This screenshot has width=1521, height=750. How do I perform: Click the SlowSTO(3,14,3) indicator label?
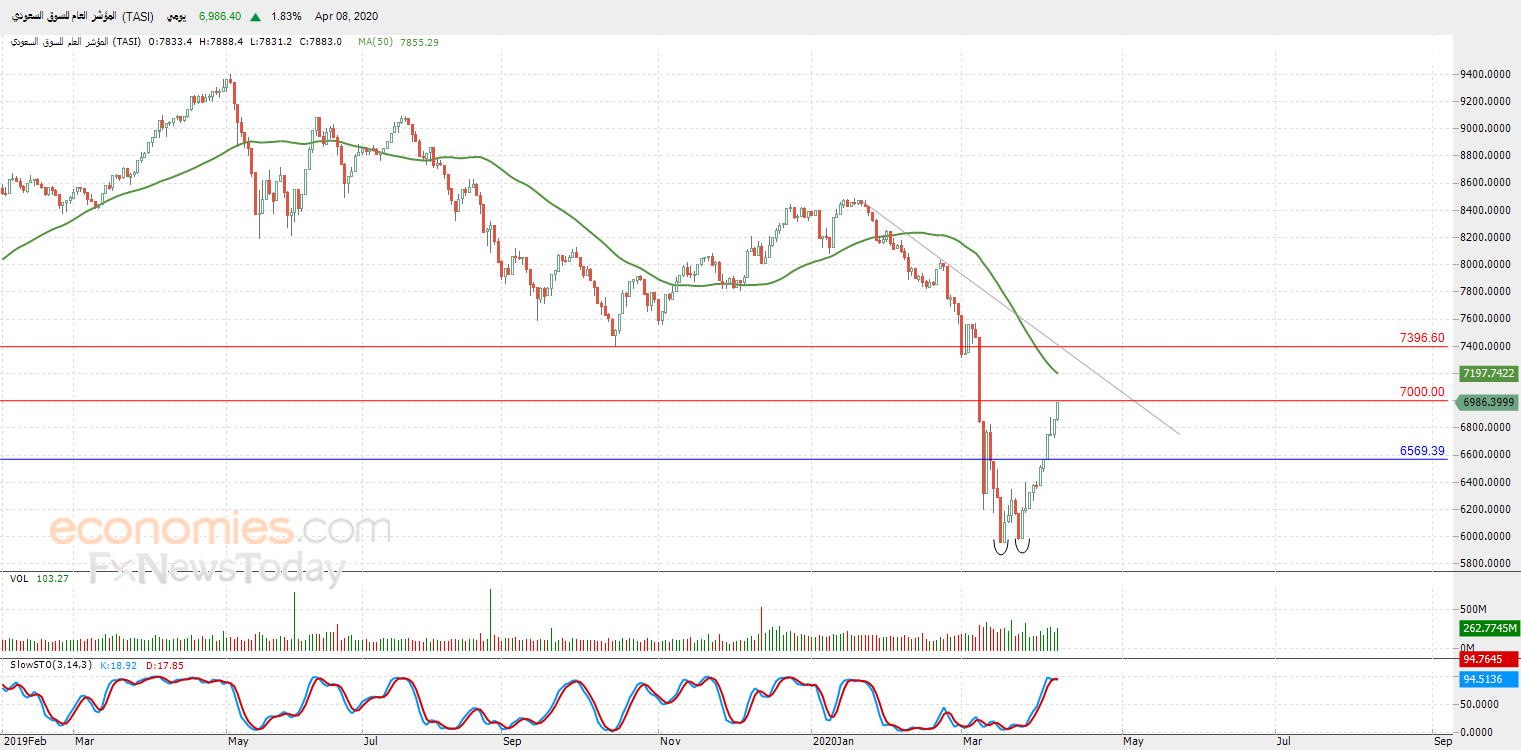click(x=50, y=665)
